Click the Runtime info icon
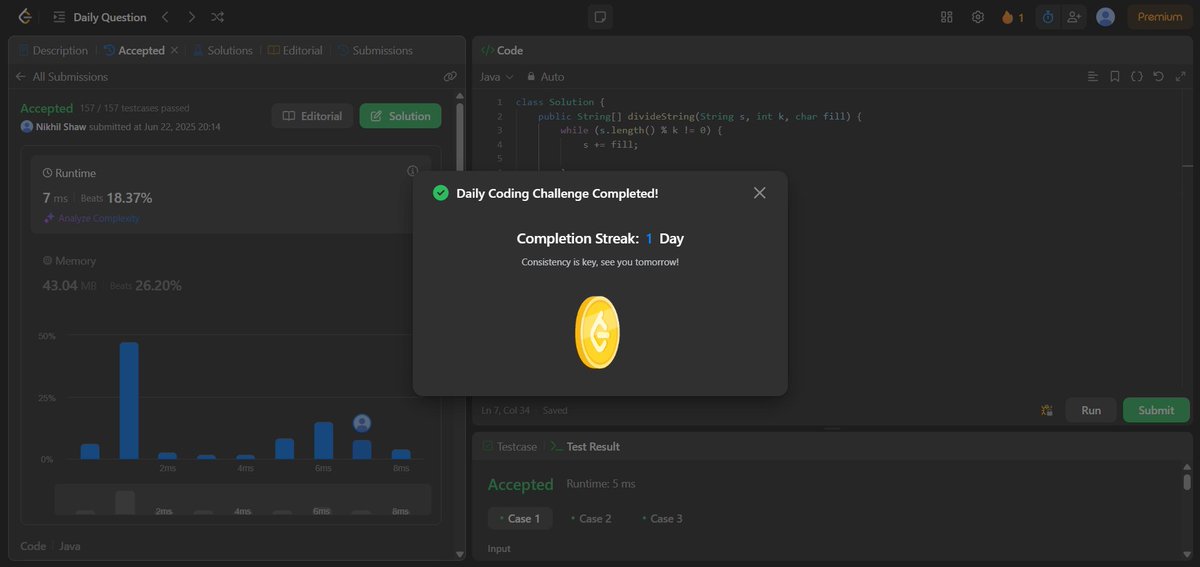This screenshot has width=1200, height=567. click(x=412, y=172)
